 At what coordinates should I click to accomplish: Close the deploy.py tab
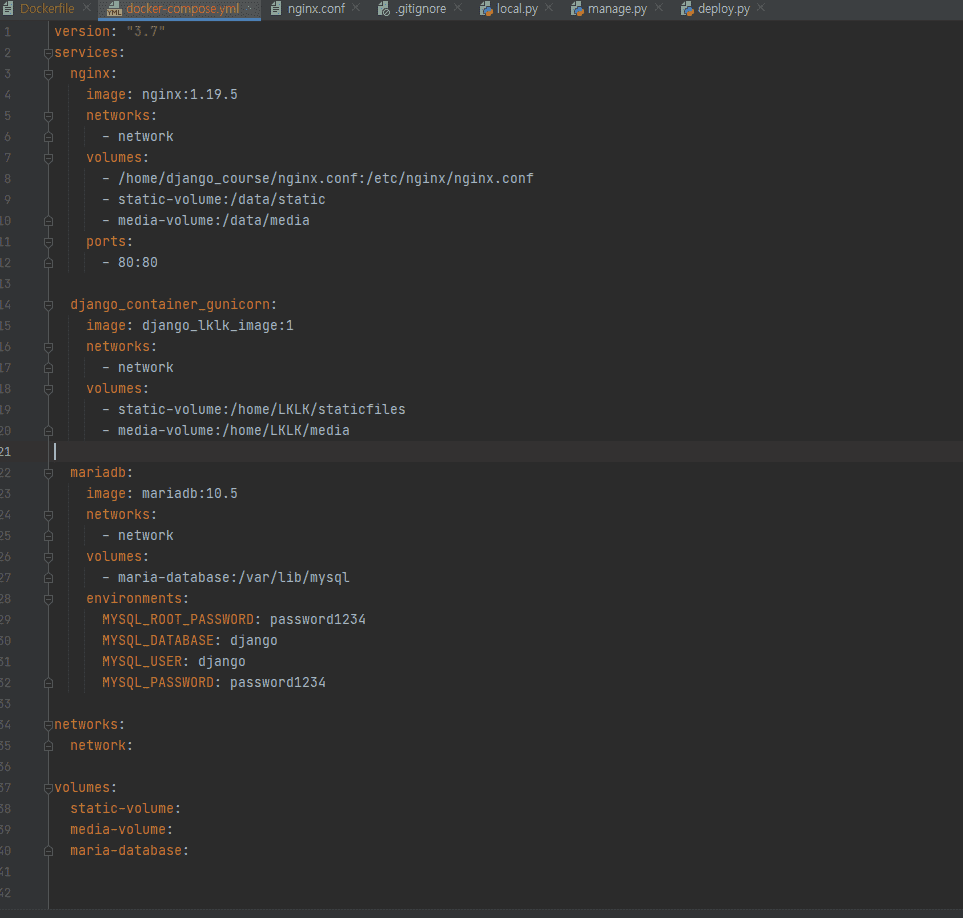761,7
